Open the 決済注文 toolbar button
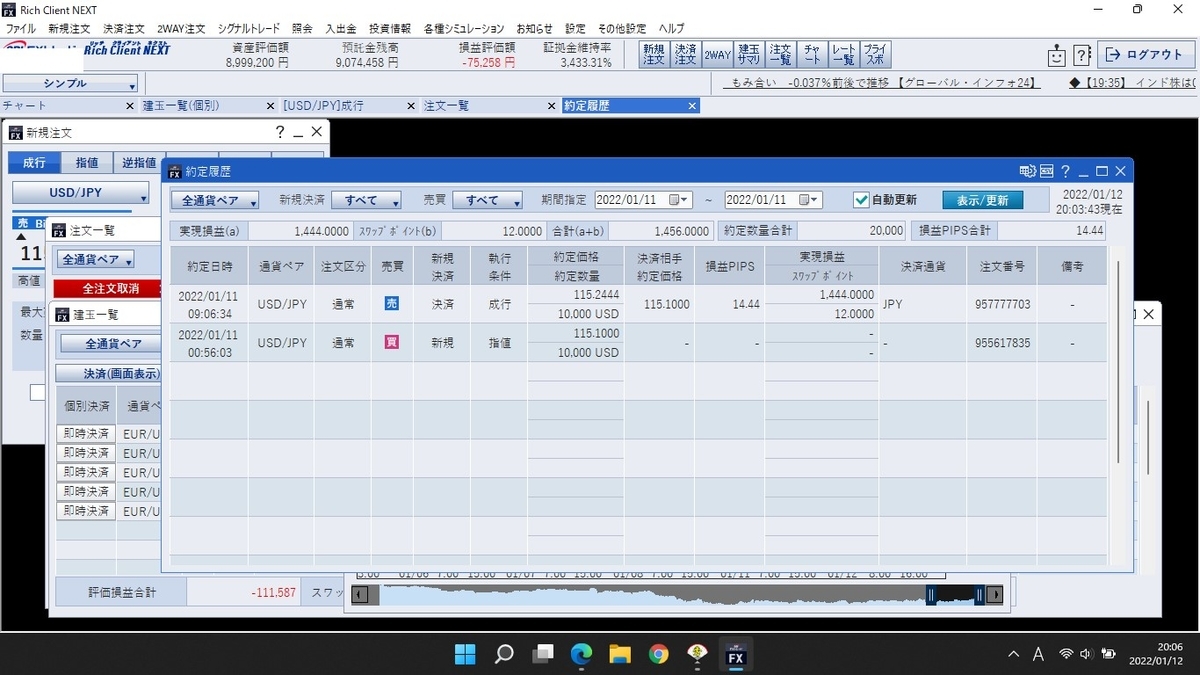Image resolution: width=1200 pixels, height=675 pixels. 685,54
